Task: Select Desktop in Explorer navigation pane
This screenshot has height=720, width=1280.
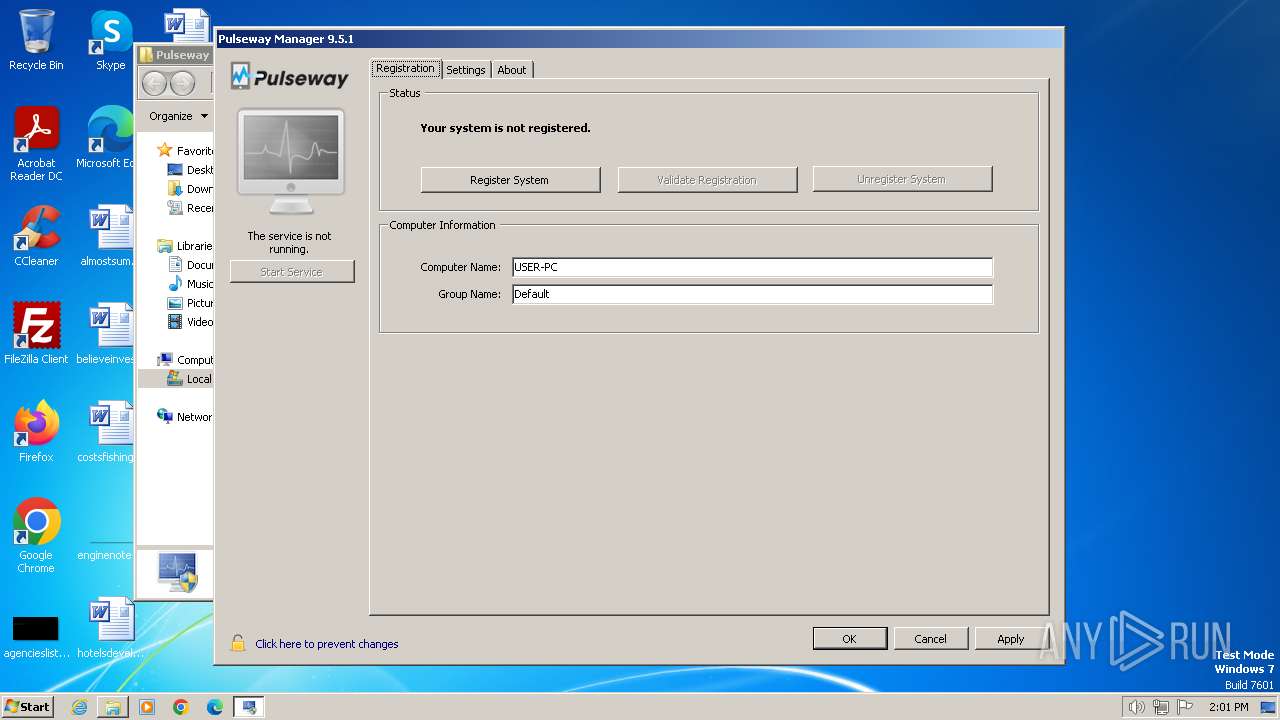Action: tap(191, 170)
